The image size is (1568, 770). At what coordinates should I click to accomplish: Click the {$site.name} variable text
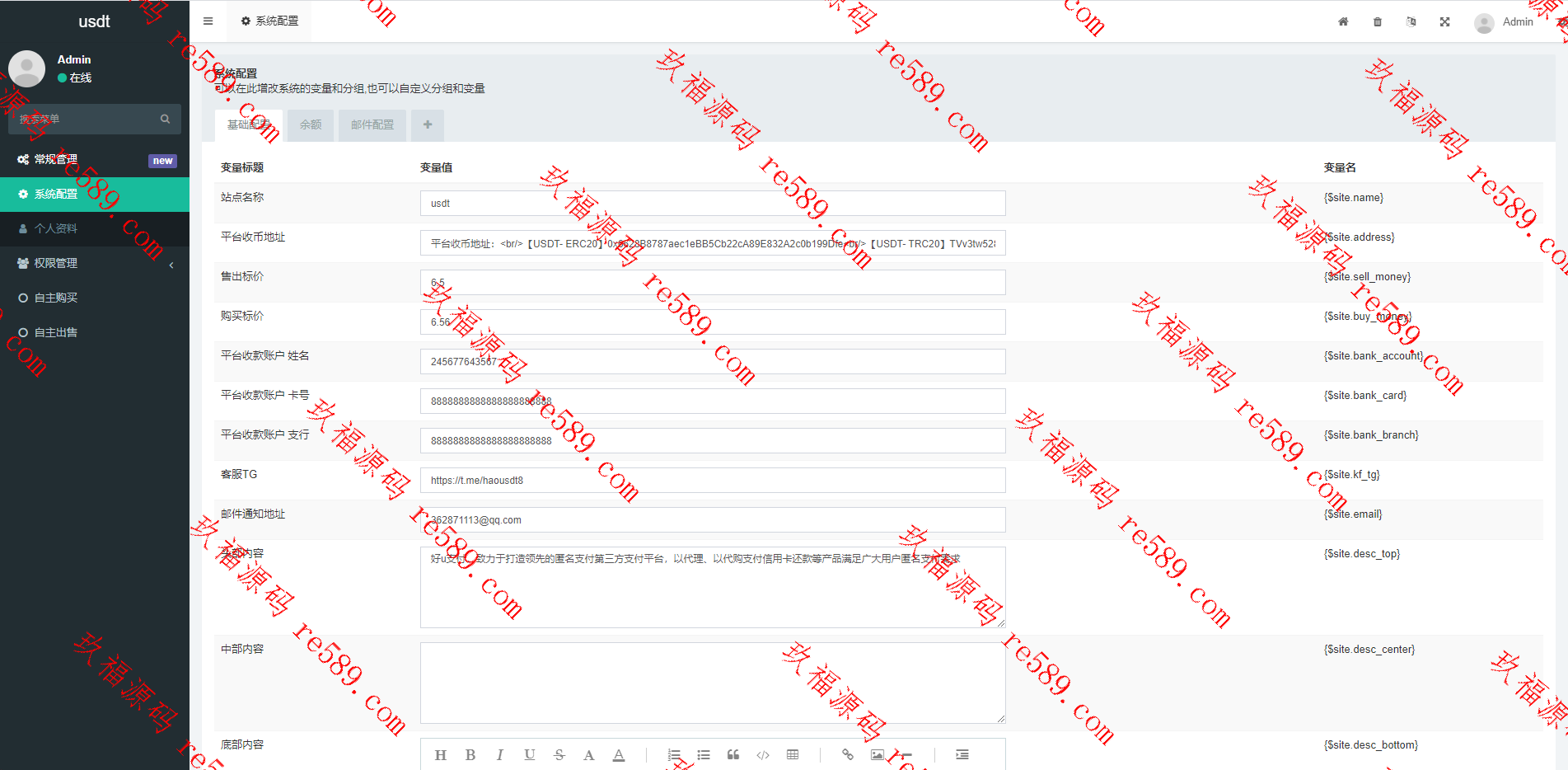point(1354,198)
